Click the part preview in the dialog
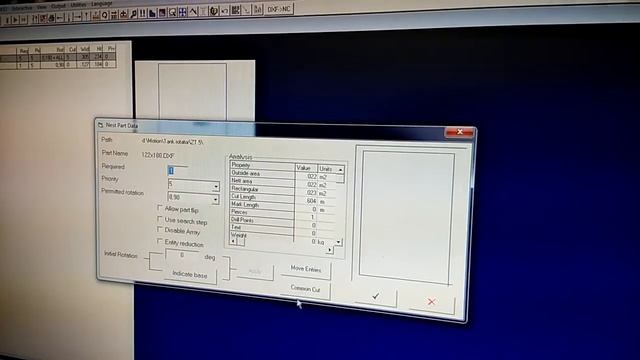640x360 pixels. tap(407, 217)
